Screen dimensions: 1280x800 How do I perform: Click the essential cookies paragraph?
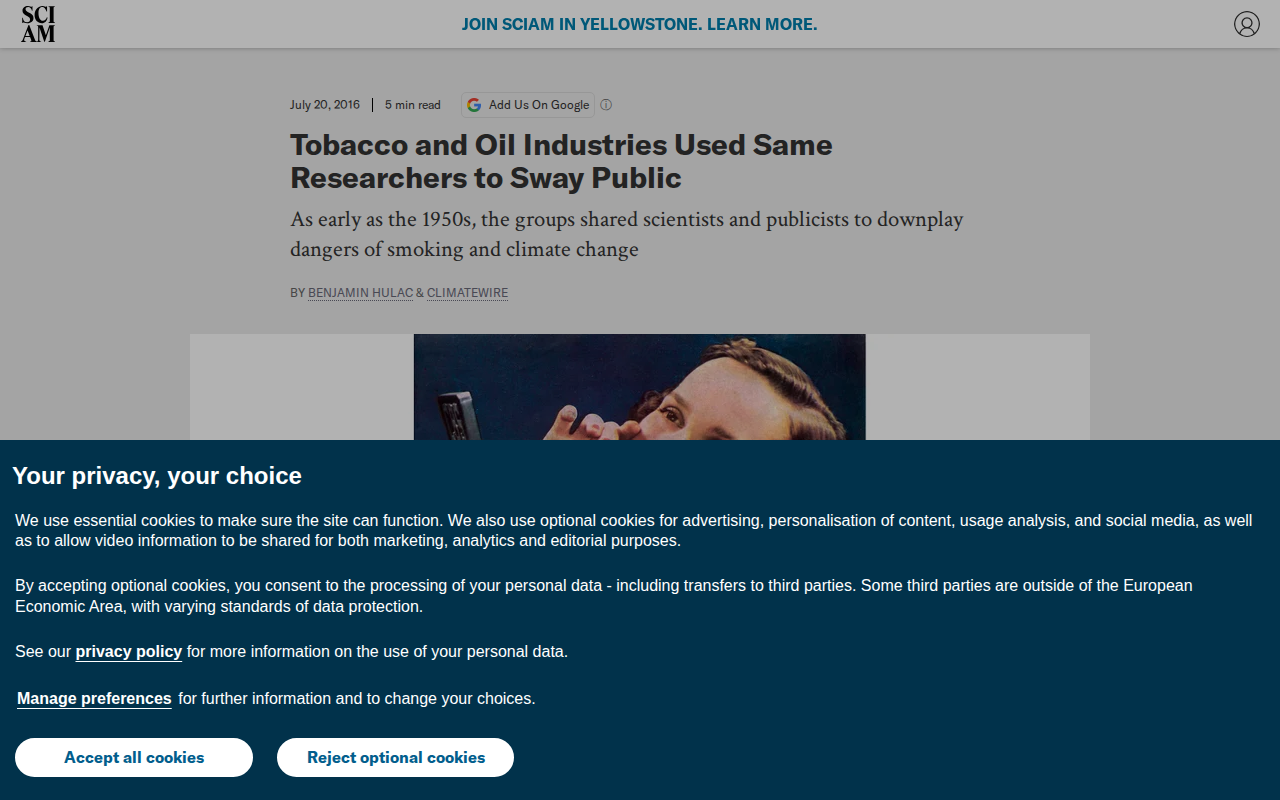(633, 530)
